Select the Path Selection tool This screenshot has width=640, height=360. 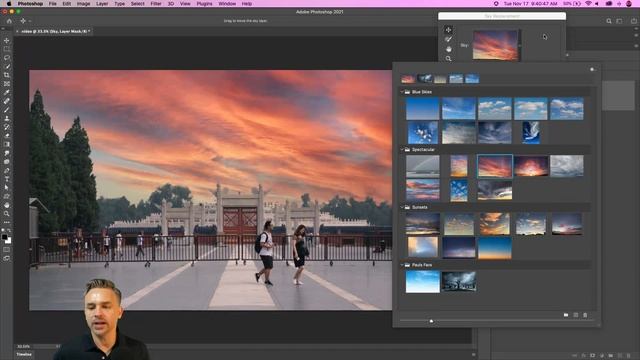[7, 187]
